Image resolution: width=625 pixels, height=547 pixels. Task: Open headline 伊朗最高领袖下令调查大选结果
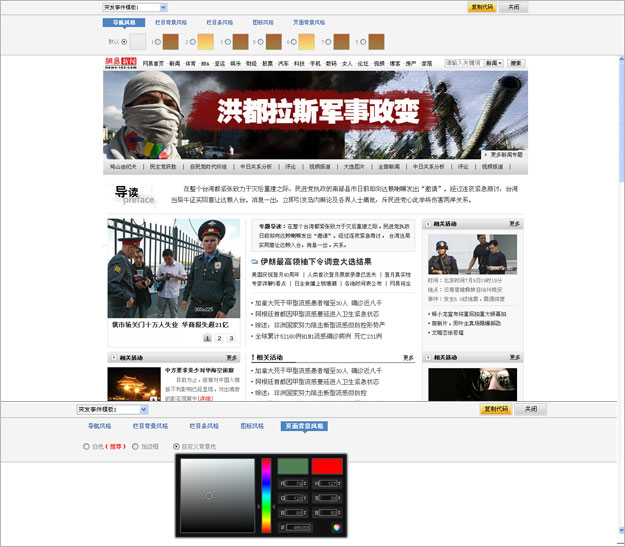(316, 262)
